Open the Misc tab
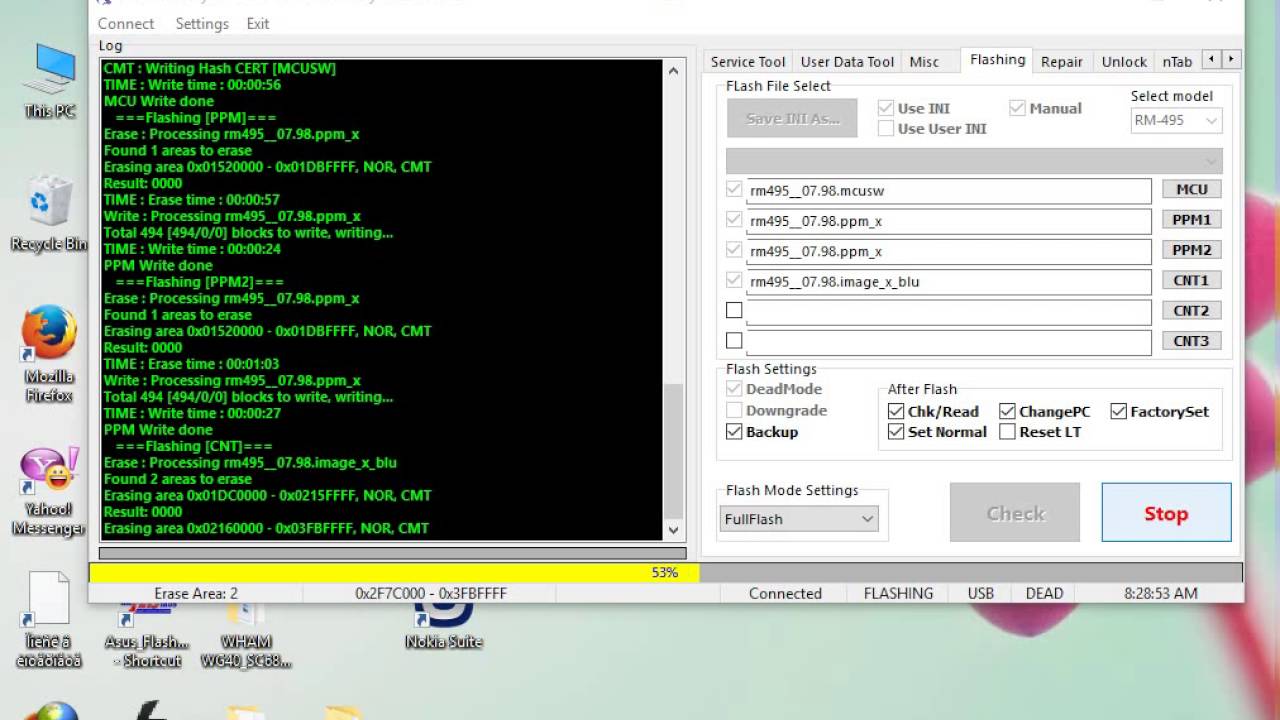 (924, 61)
